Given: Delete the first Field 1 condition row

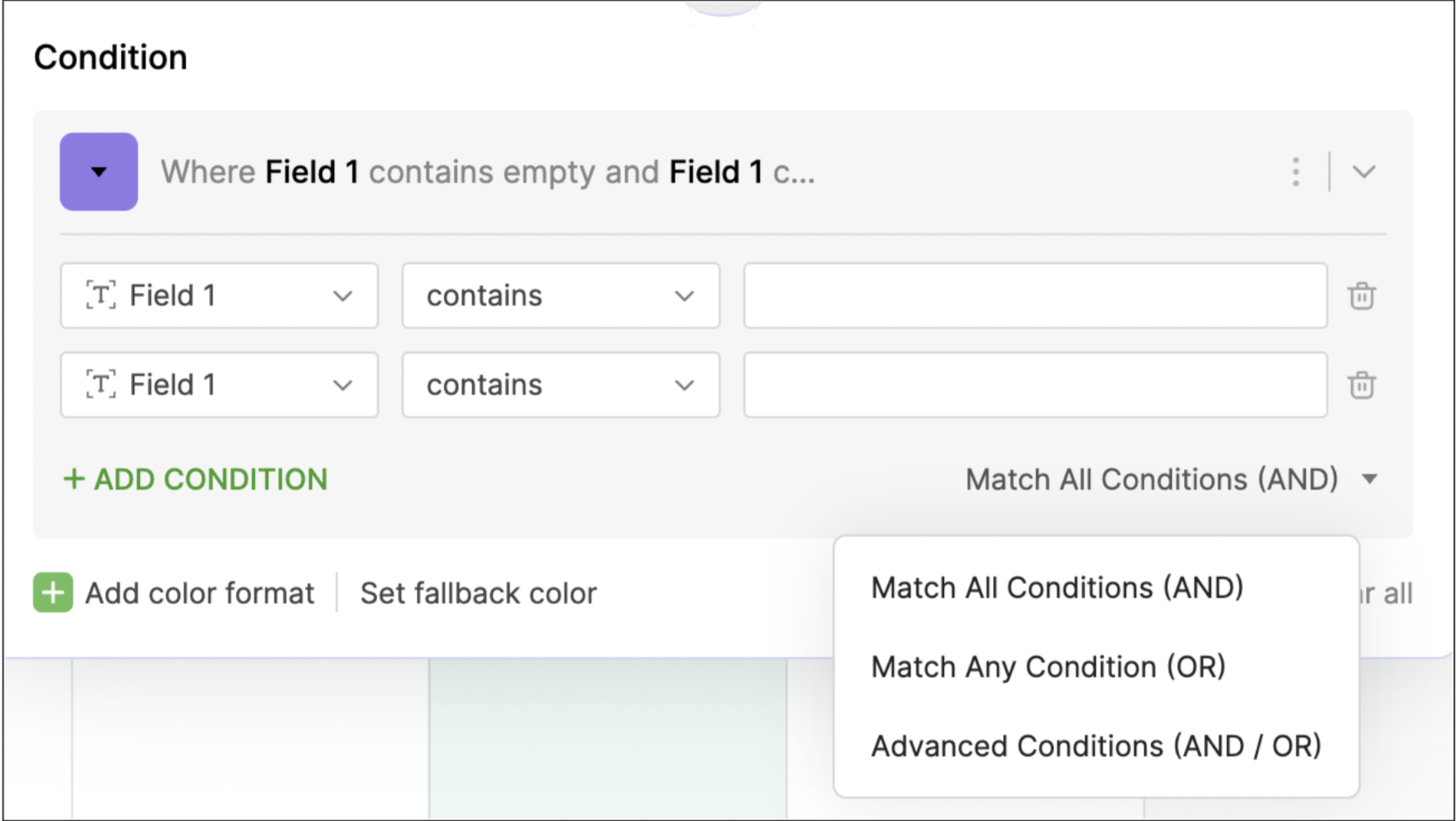Looking at the screenshot, I should (1361, 296).
